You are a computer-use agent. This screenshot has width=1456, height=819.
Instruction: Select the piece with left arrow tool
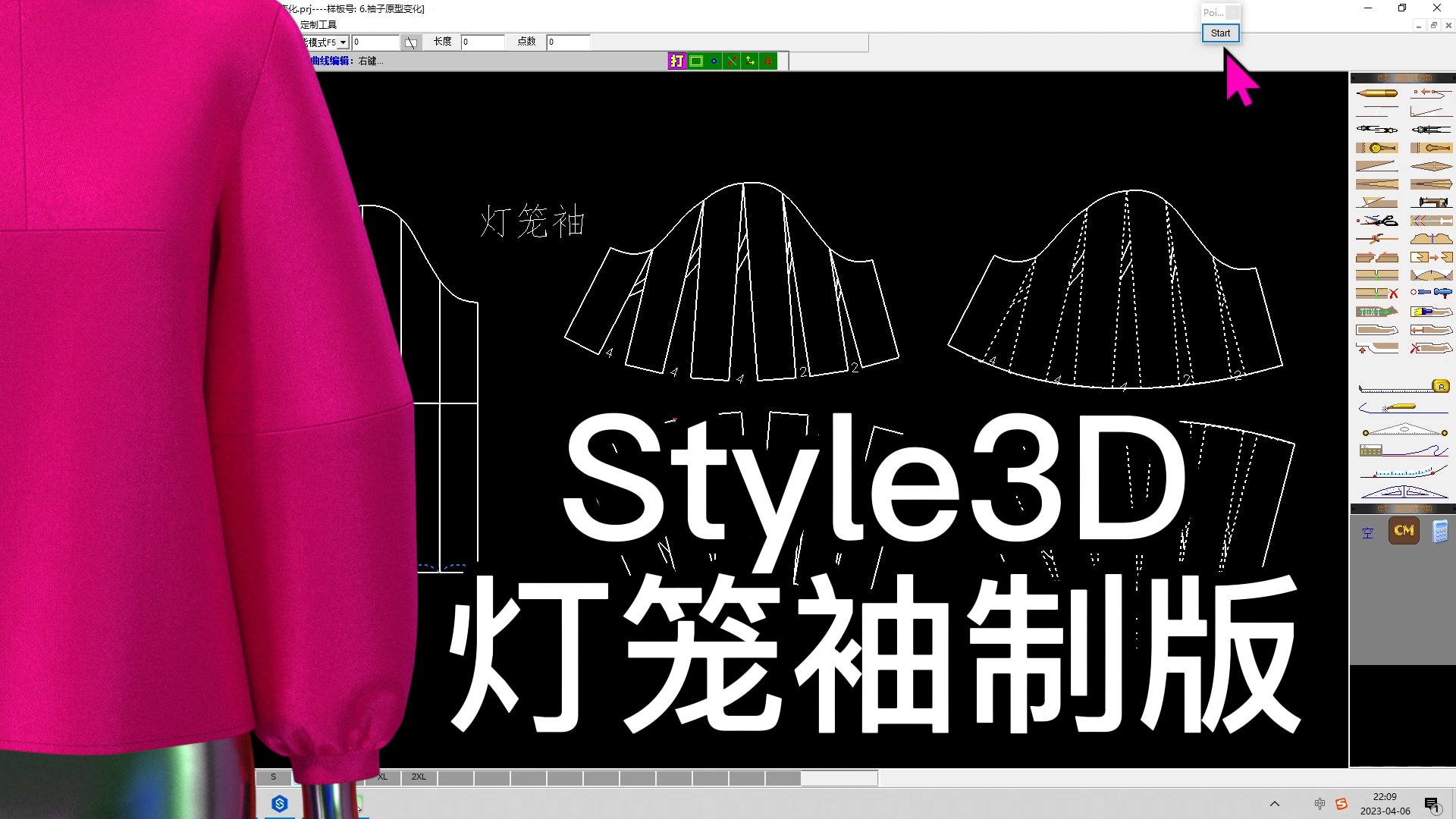tap(1431, 330)
